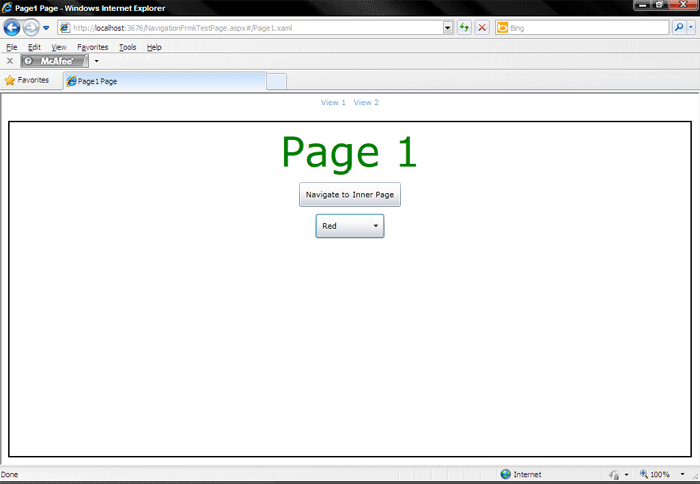Open the search provider options dropdown
700x484 pixels.
691,28
